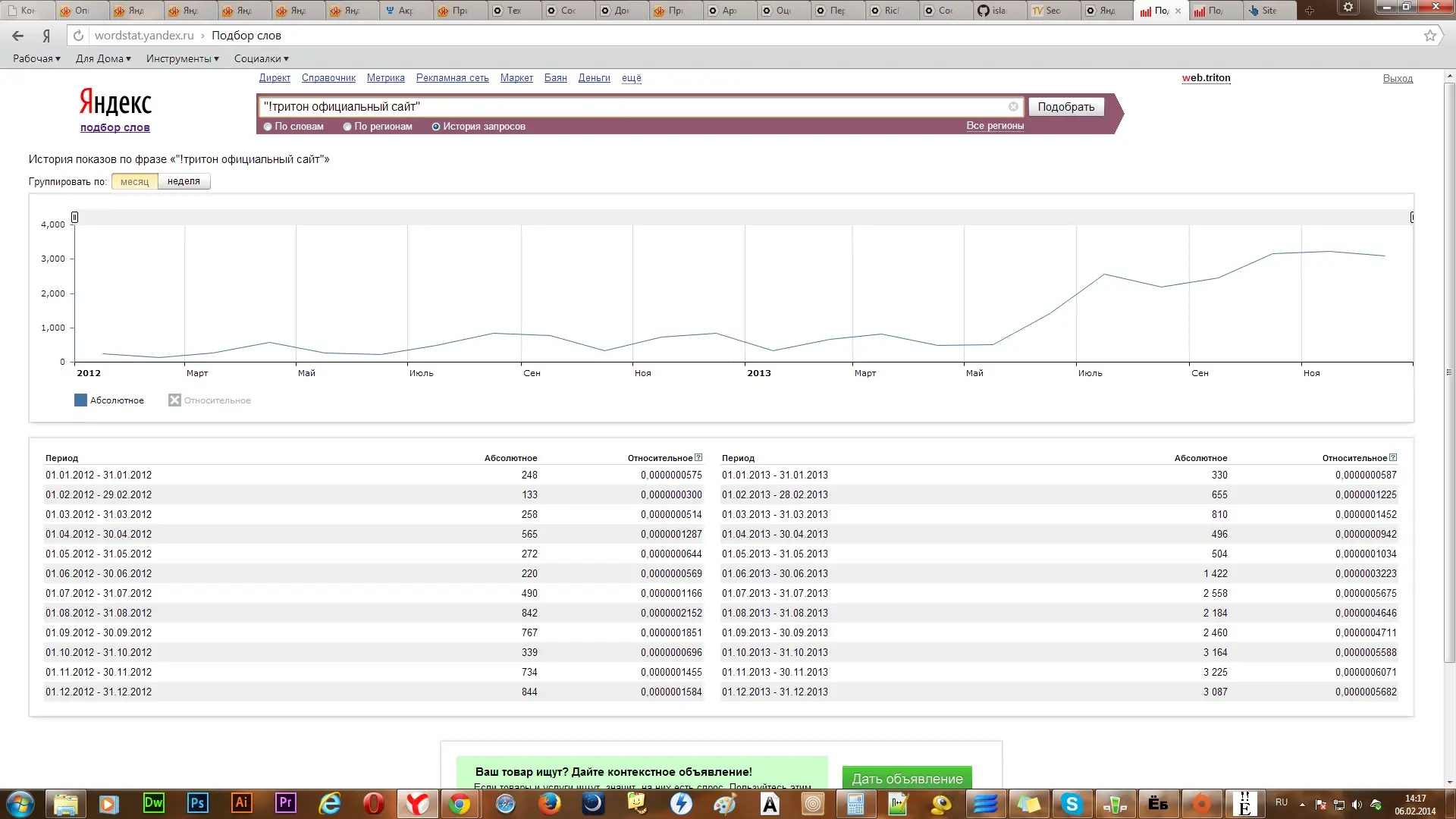Open Dreamweaver from the taskbar
The height and width of the screenshot is (819, 1456).
154,803
